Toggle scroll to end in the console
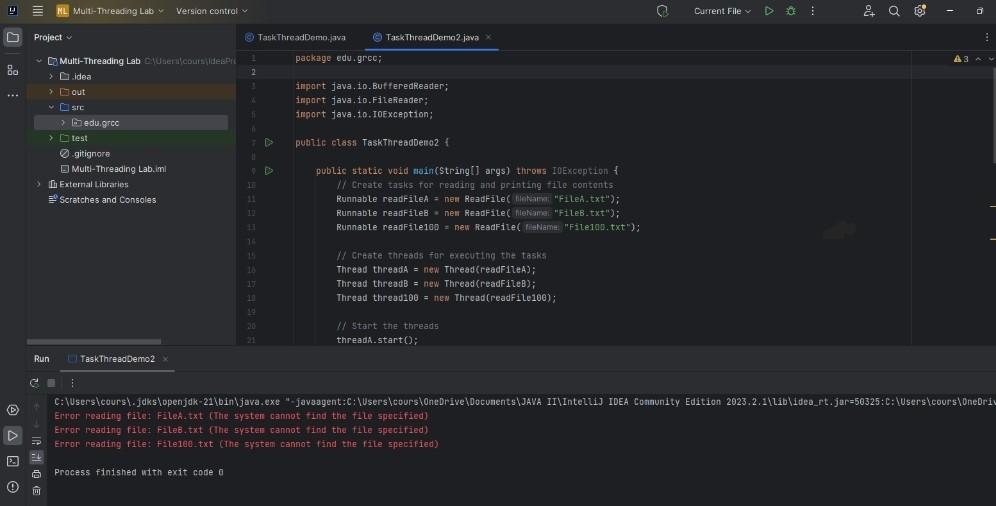The height and width of the screenshot is (506, 996). [x=37, y=457]
